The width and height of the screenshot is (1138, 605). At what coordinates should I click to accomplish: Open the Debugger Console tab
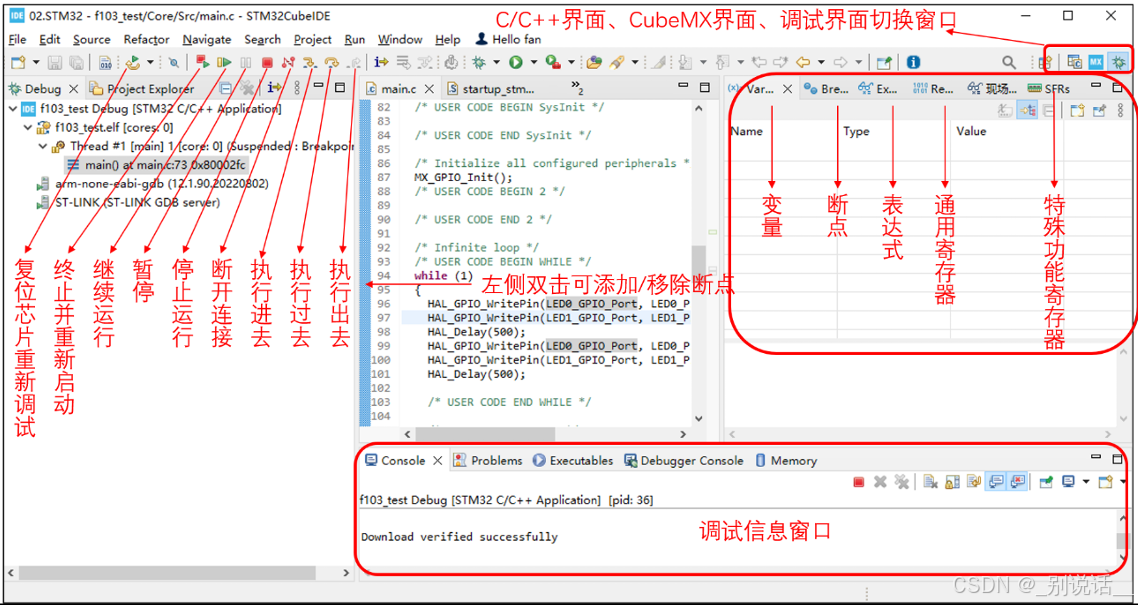[x=684, y=461]
